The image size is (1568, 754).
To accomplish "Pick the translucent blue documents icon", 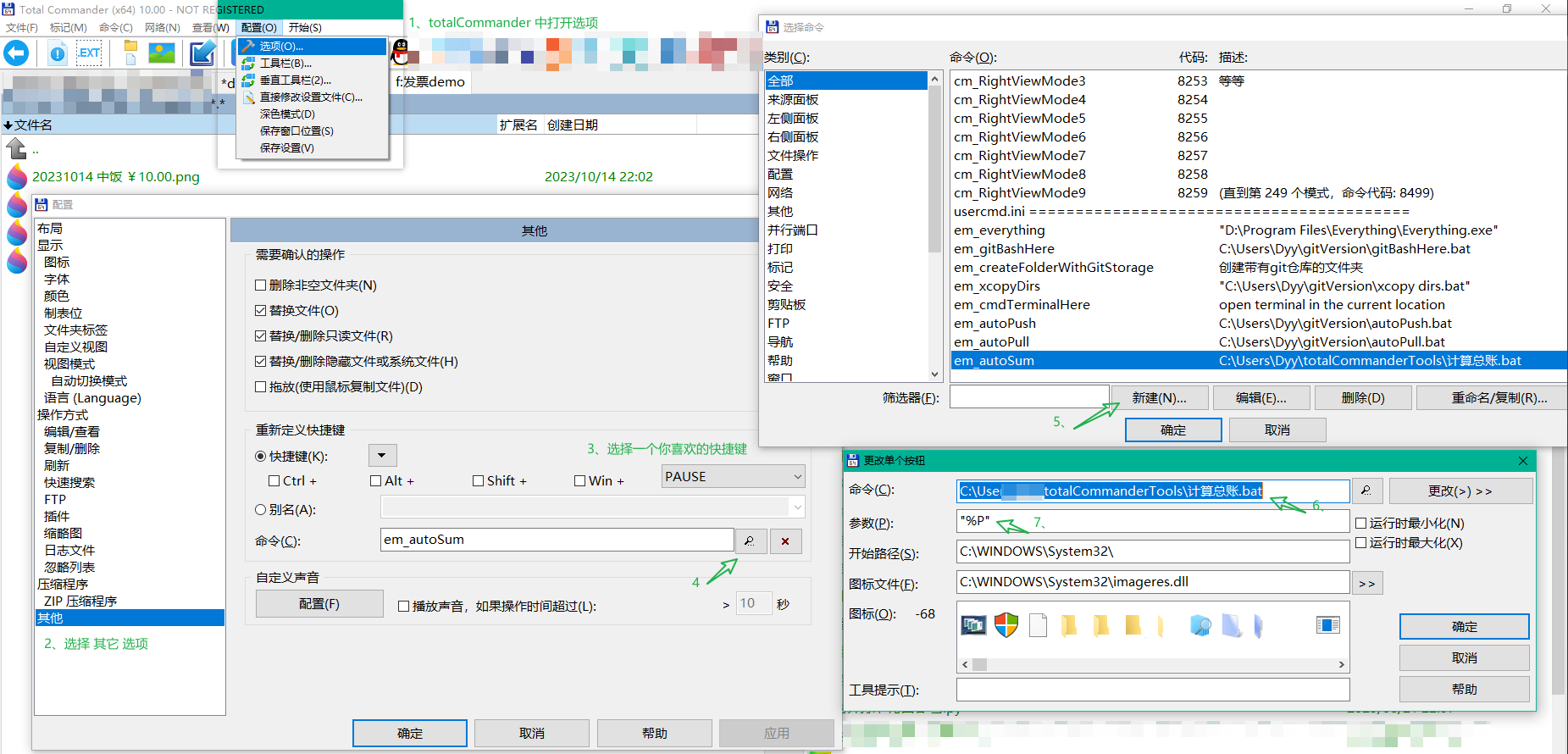I will [x=1232, y=625].
